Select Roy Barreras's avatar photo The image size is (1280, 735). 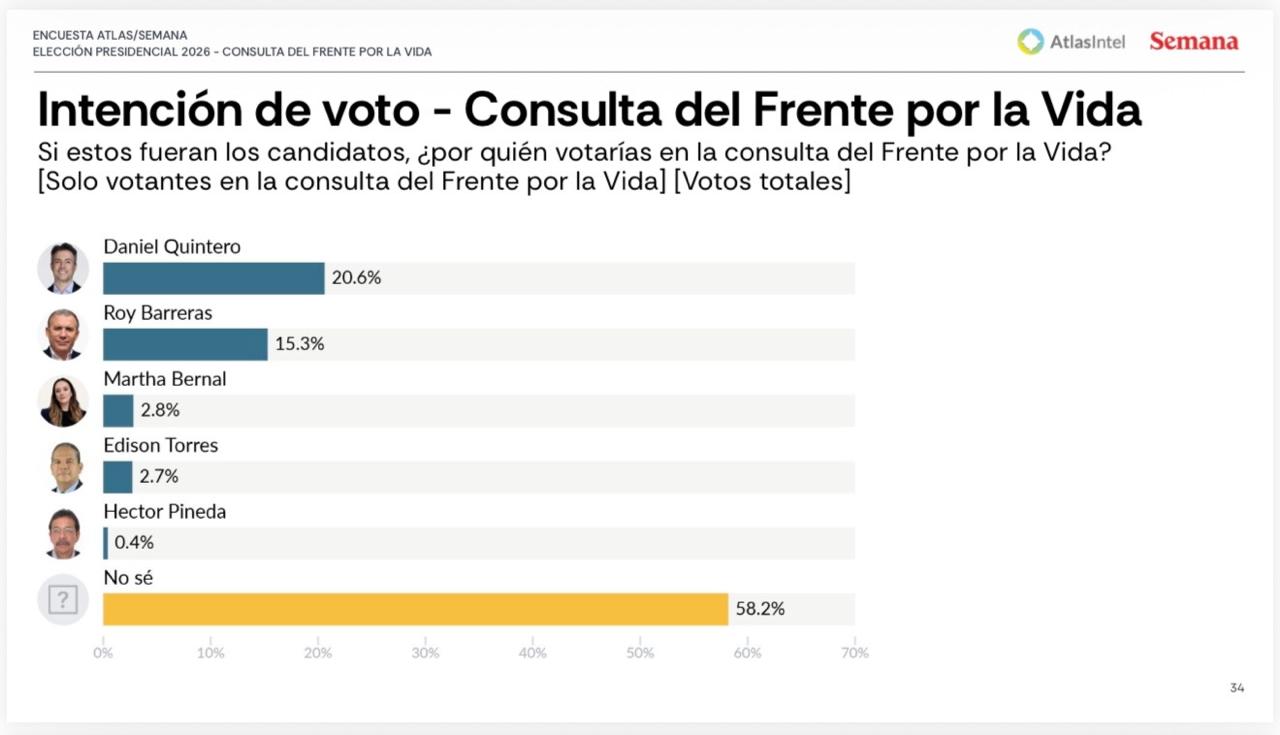coord(63,334)
